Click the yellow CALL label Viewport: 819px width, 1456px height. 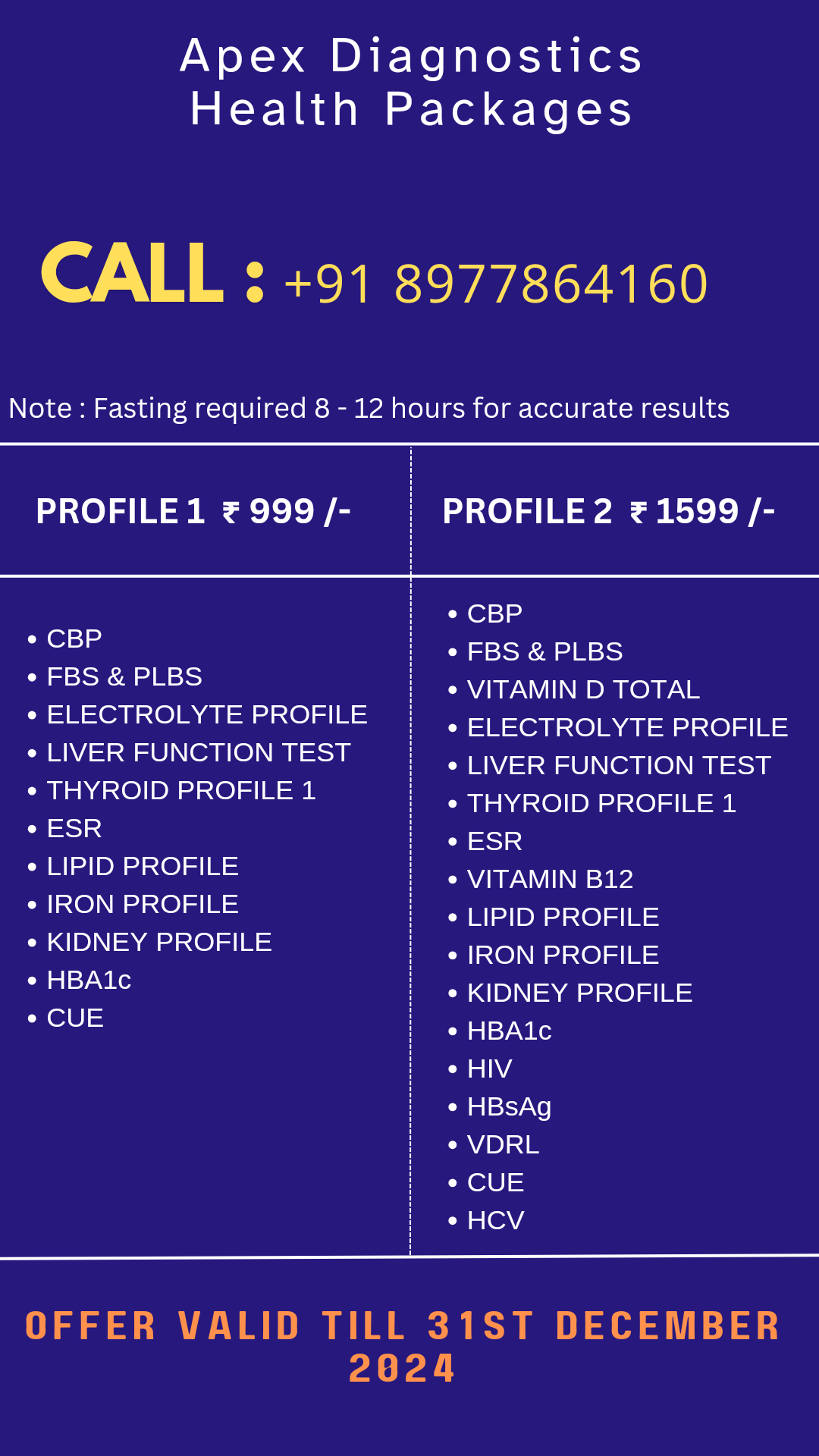click(x=133, y=273)
